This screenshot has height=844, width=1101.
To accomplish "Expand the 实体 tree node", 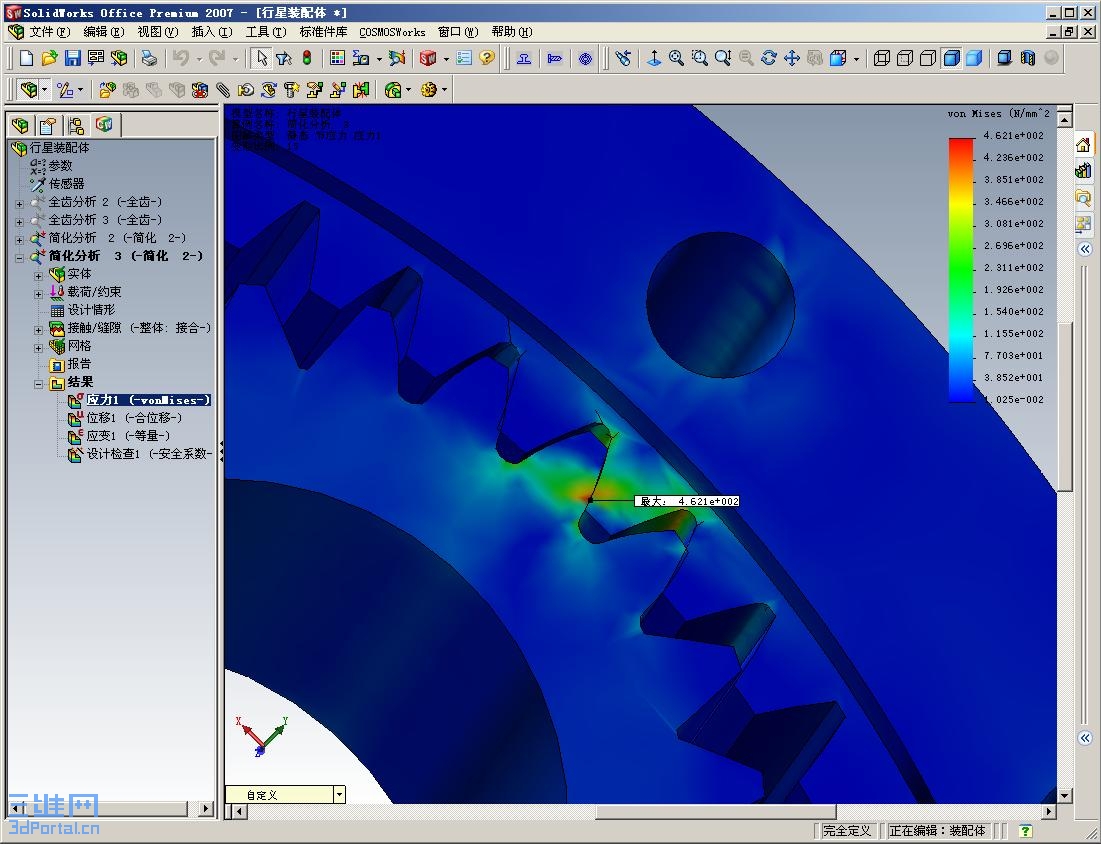I will coord(39,276).
